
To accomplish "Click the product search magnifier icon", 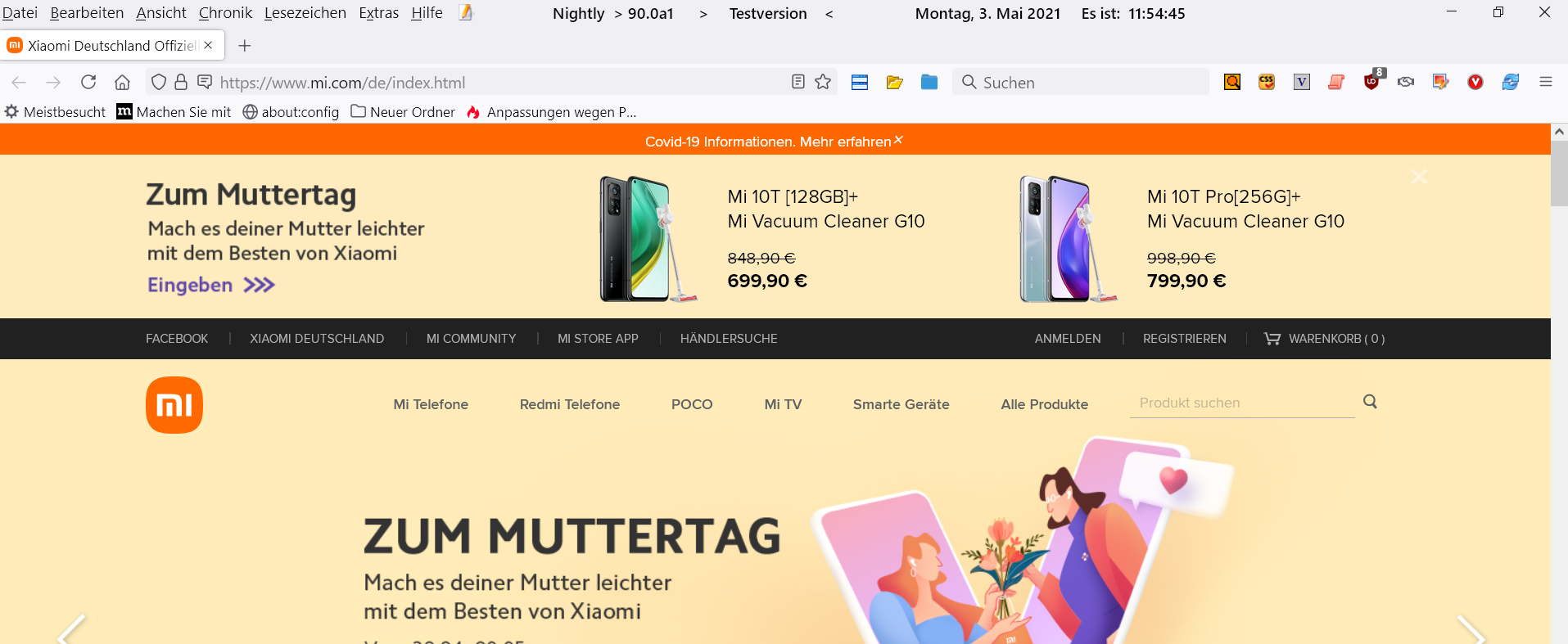I will 1370,402.
